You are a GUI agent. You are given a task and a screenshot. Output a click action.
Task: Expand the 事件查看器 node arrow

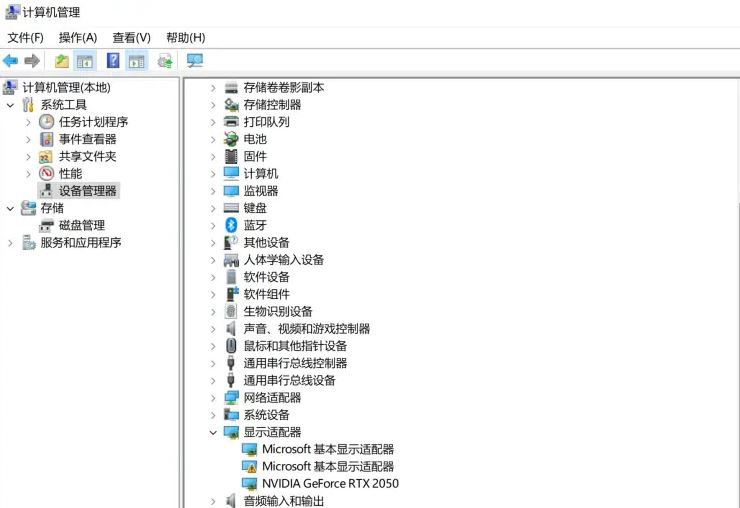point(28,140)
